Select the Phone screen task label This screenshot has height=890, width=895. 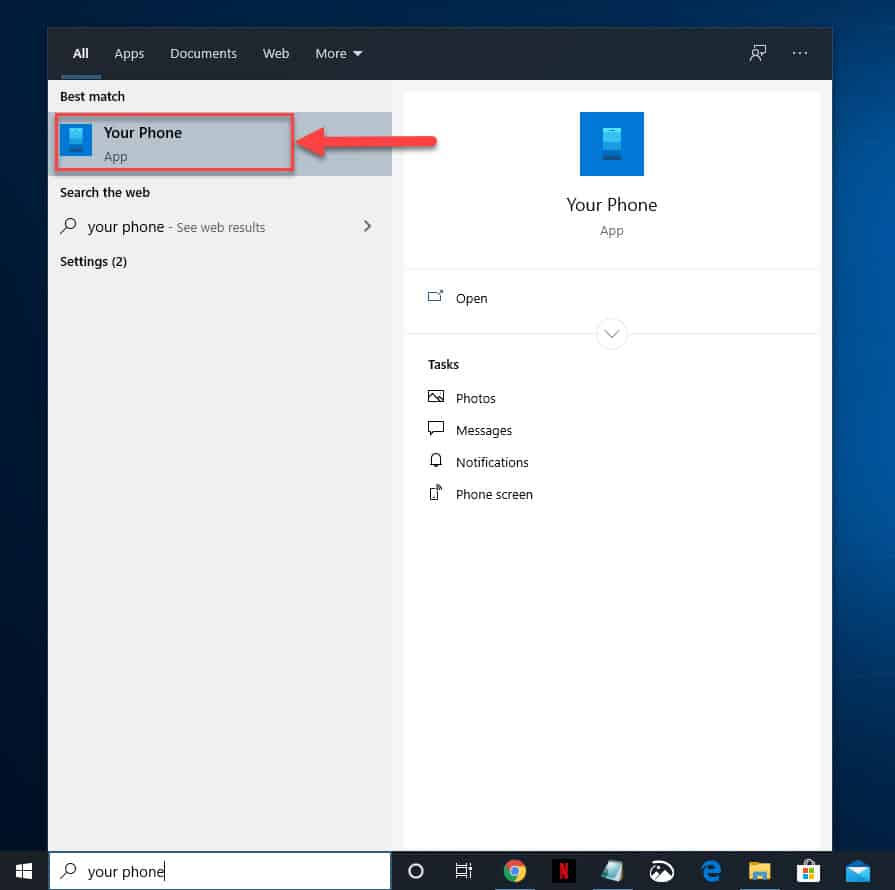494,494
